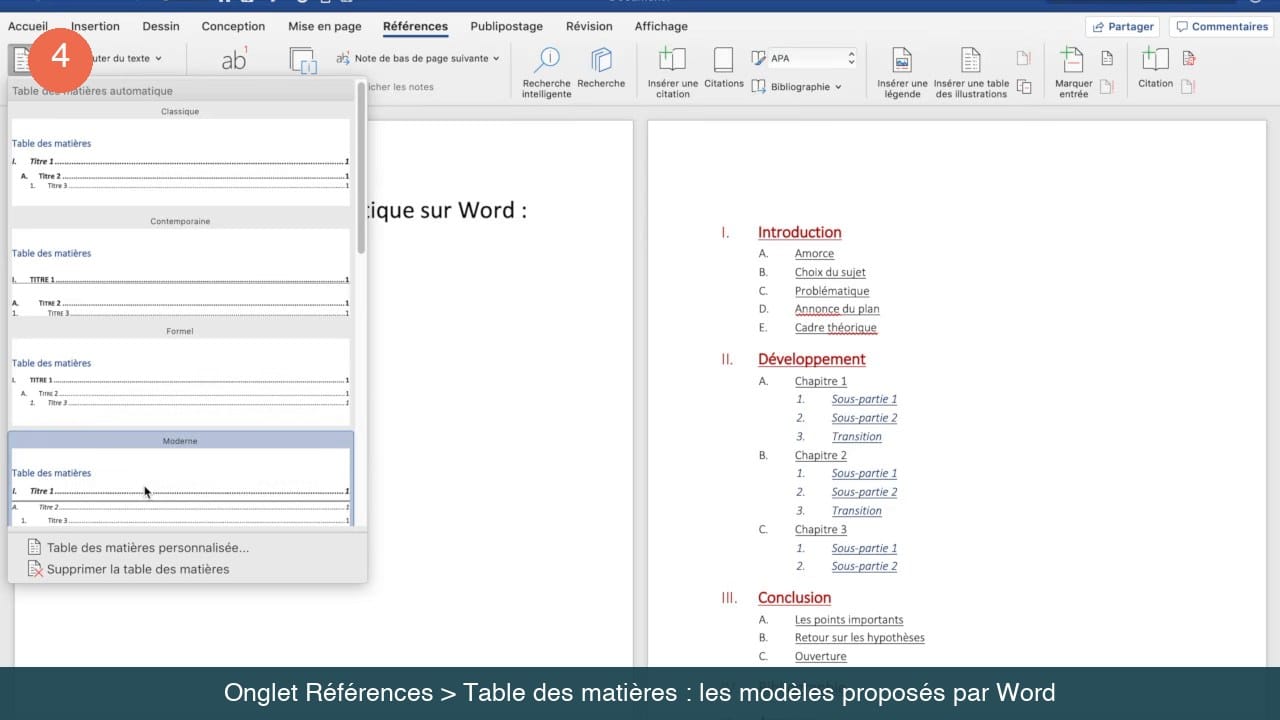Insert a footnote with the ab1 icon
This screenshot has width=1280, height=720.
pyautogui.click(x=234, y=60)
